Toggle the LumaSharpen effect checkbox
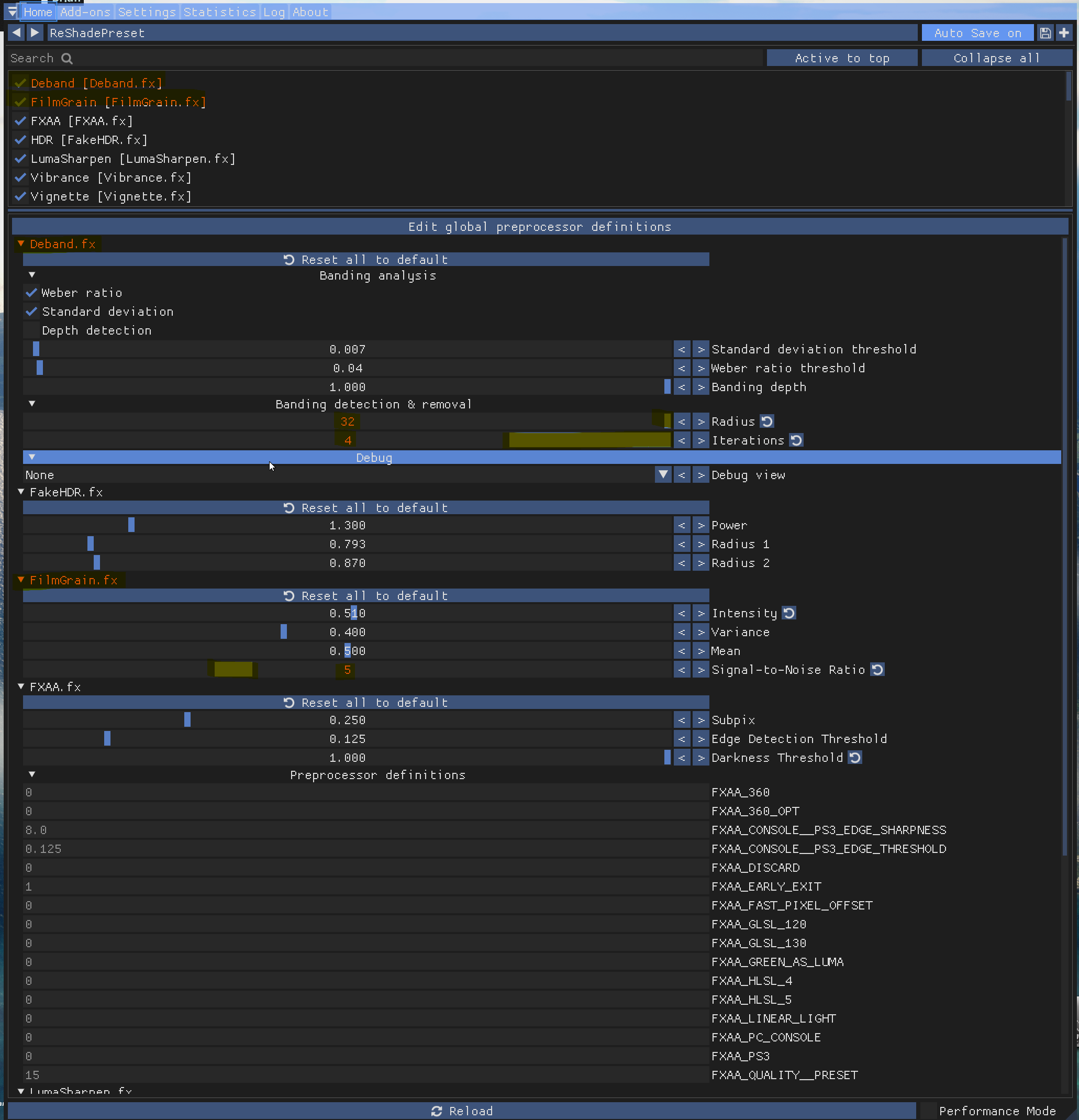 (20, 159)
